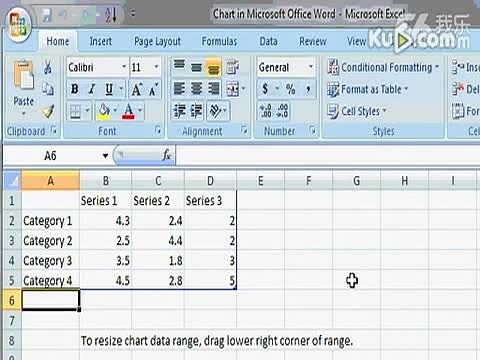Screen dimensions: 480x360
Task: Open Underline style dropdown arrow
Action: 121,89
